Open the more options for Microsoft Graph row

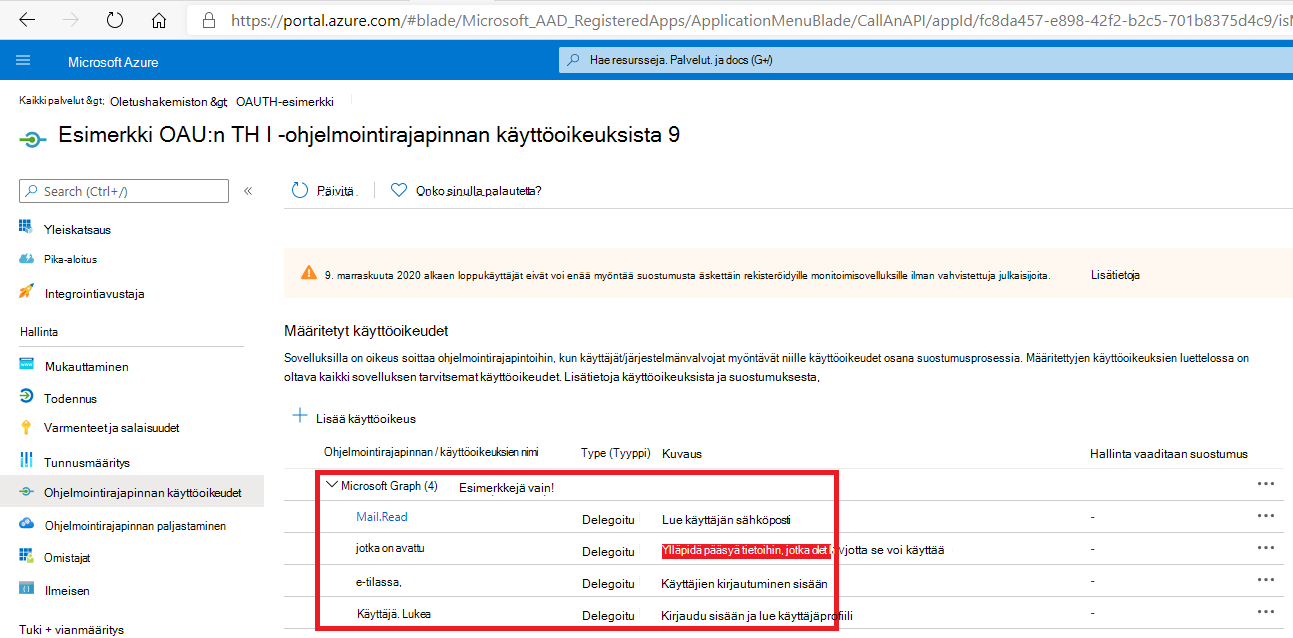(1265, 484)
